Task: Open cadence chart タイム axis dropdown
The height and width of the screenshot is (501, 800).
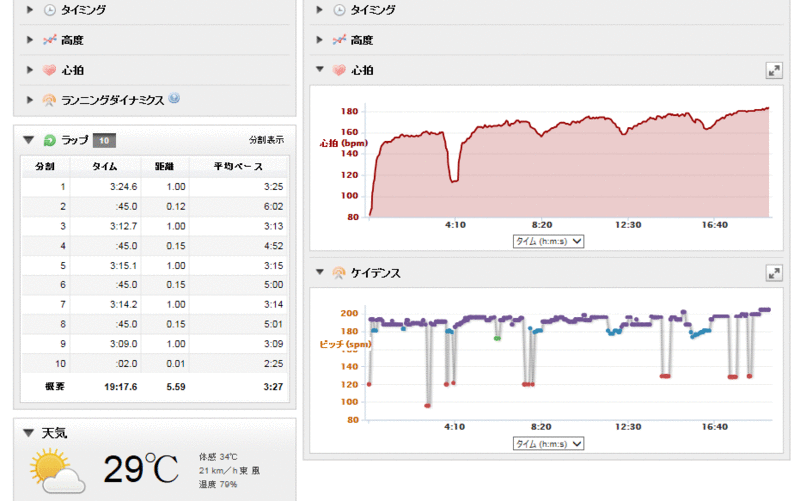Action: coord(548,444)
